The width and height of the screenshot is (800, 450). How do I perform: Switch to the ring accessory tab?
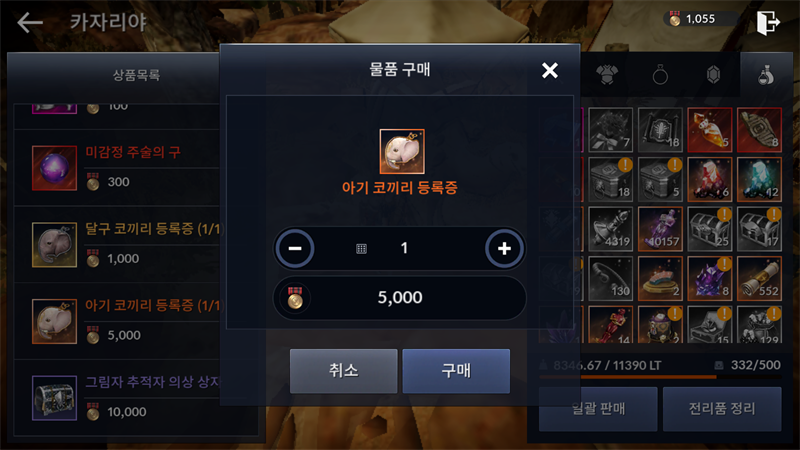660,75
